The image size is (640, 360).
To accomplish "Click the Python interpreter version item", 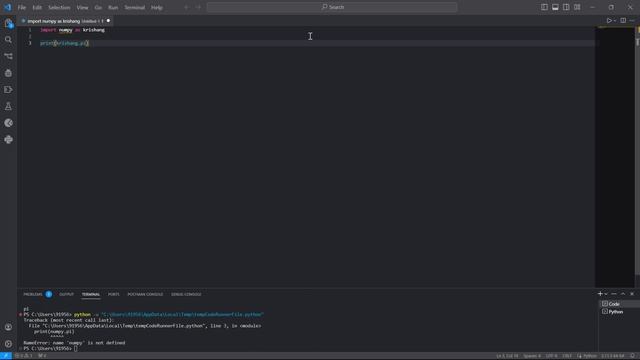I will [x=613, y=356].
